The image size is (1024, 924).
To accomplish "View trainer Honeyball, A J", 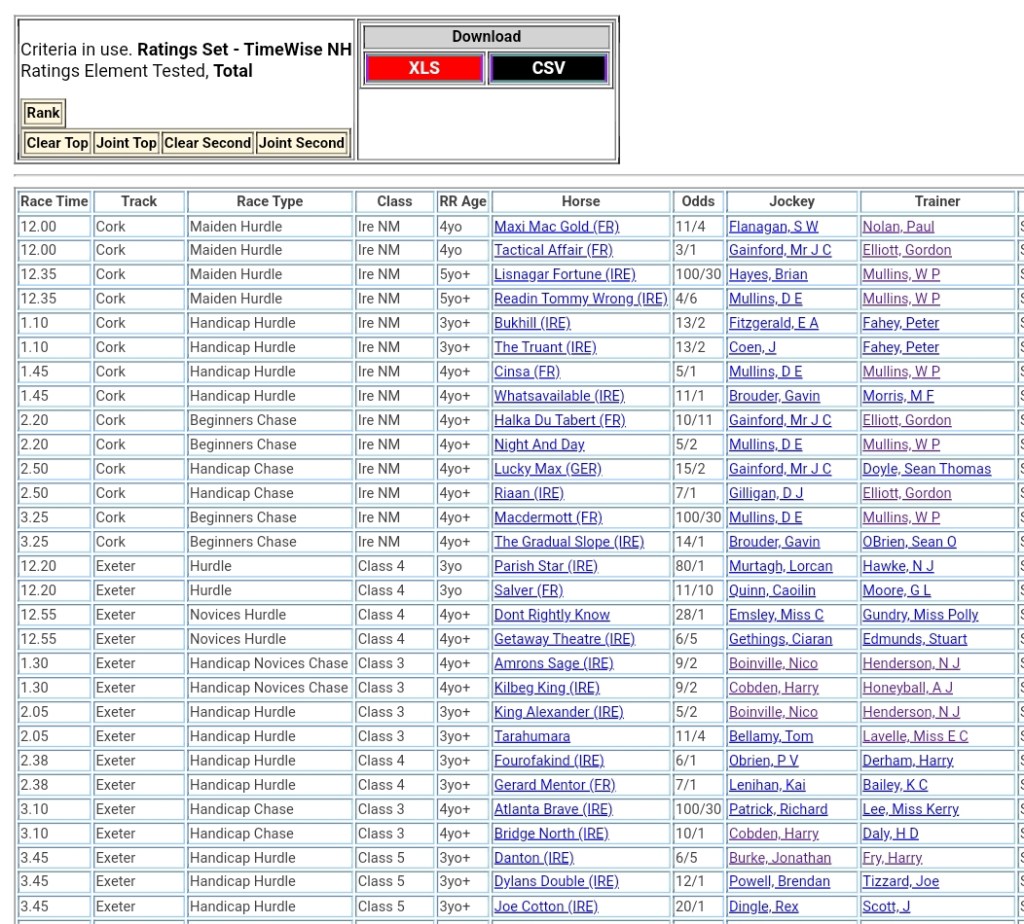I will tap(907, 688).
